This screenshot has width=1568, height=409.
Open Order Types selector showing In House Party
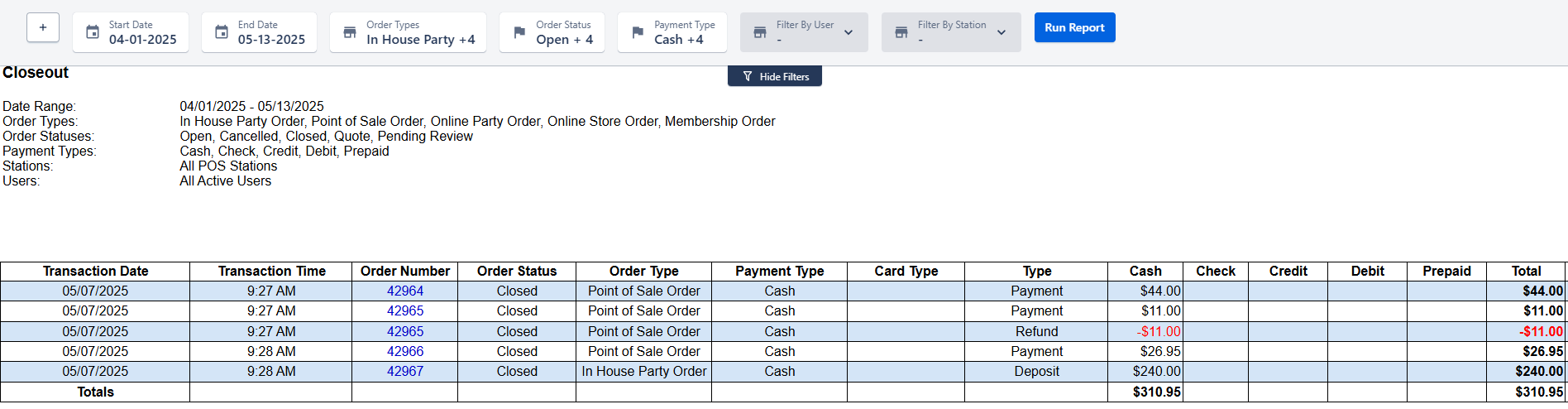pyautogui.click(x=408, y=32)
